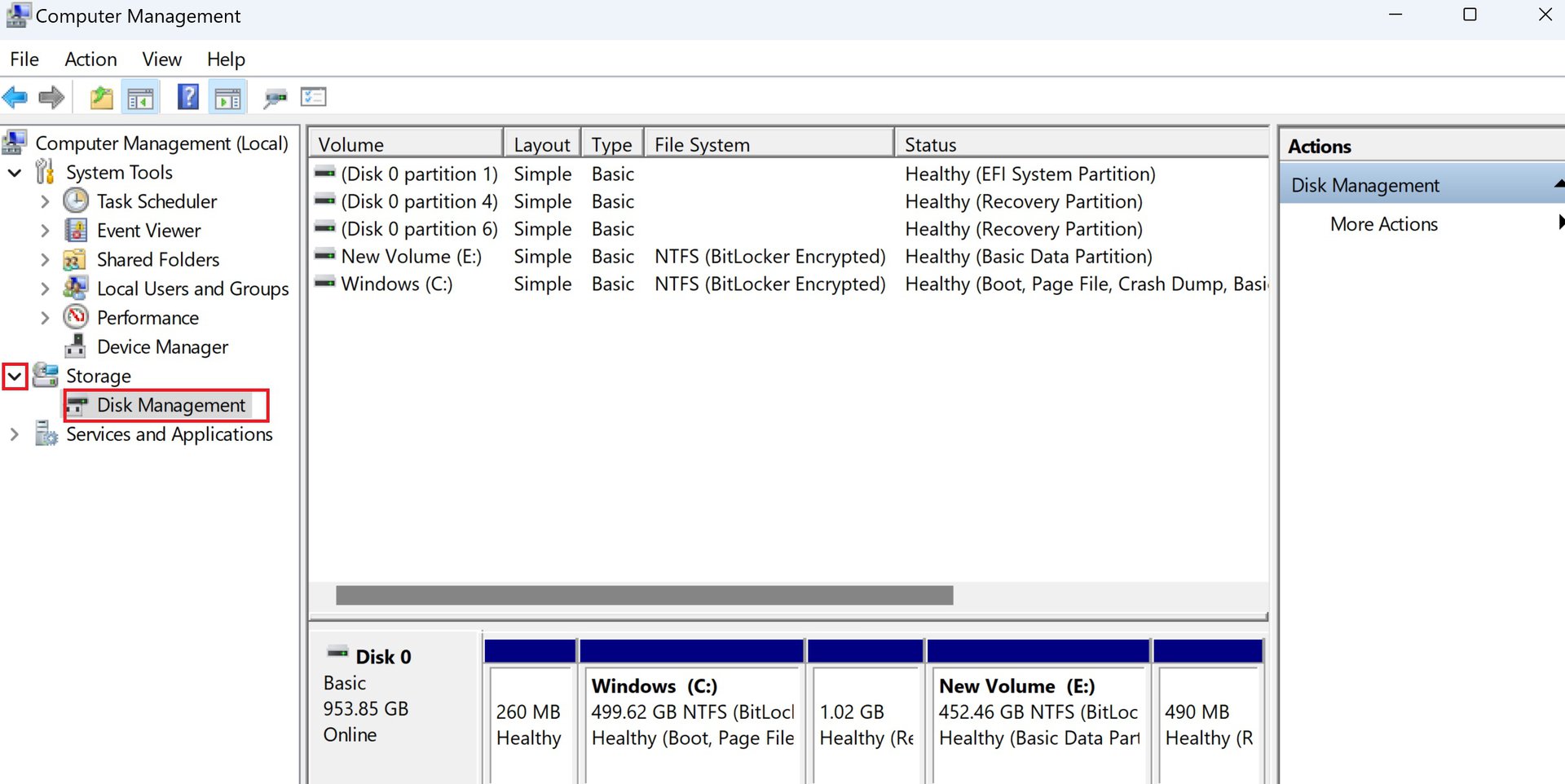Select the (Disk 0 partition 6) row
1565x784 pixels.
788,229
